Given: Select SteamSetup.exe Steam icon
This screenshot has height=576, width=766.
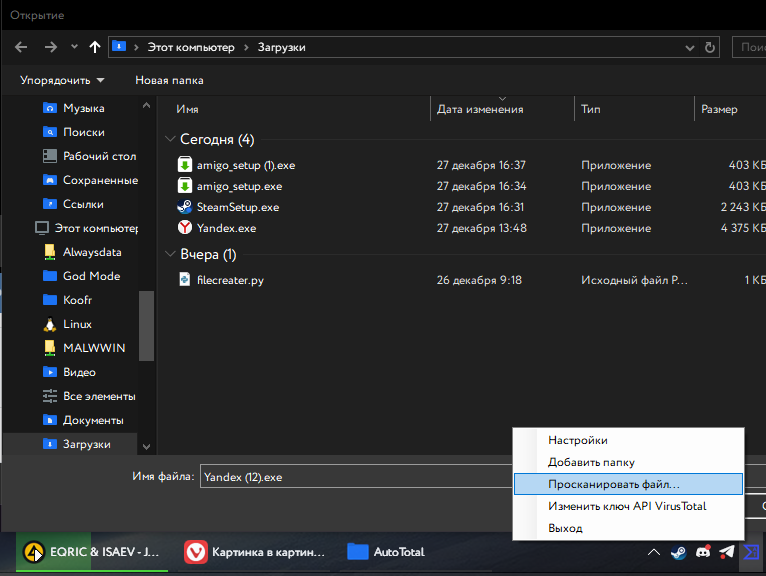Looking at the screenshot, I should tap(185, 207).
